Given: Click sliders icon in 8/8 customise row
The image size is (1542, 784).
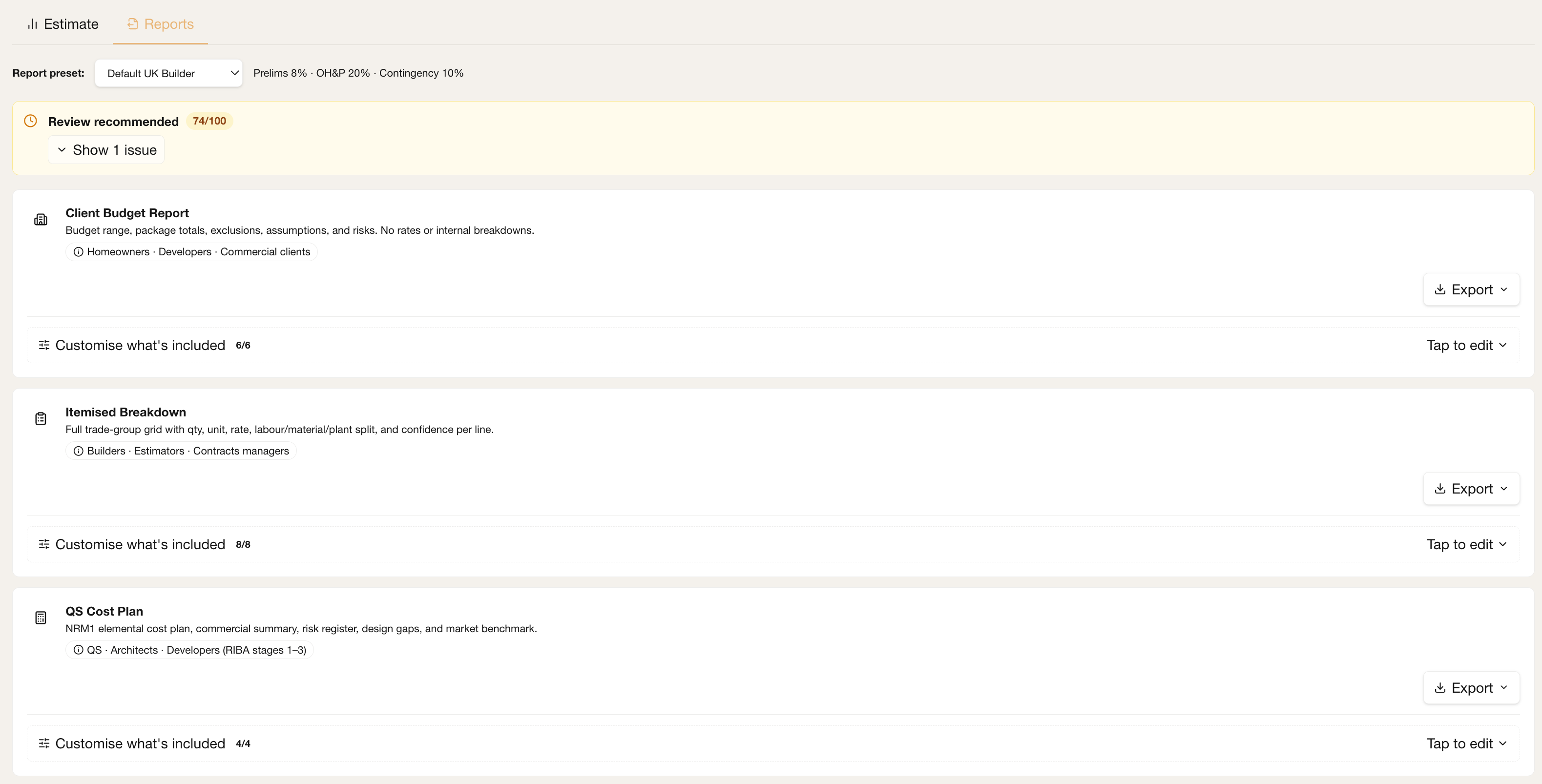Looking at the screenshot, I should click(44, 544).
